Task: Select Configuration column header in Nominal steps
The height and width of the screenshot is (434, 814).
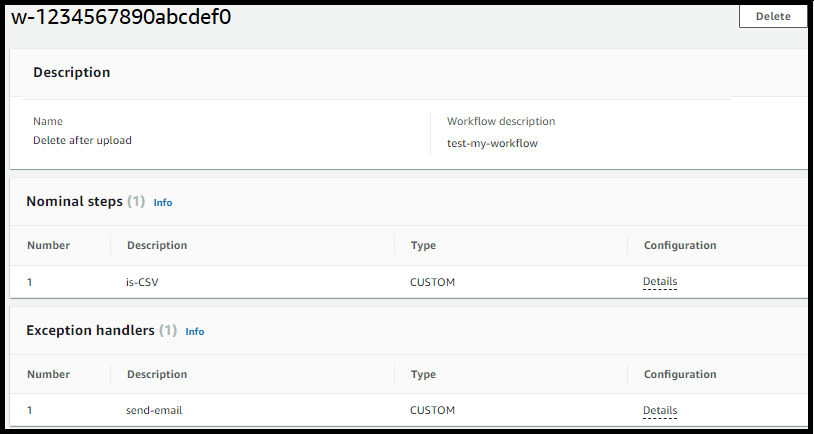Action: pyautogui.click(x=679, y=245)
